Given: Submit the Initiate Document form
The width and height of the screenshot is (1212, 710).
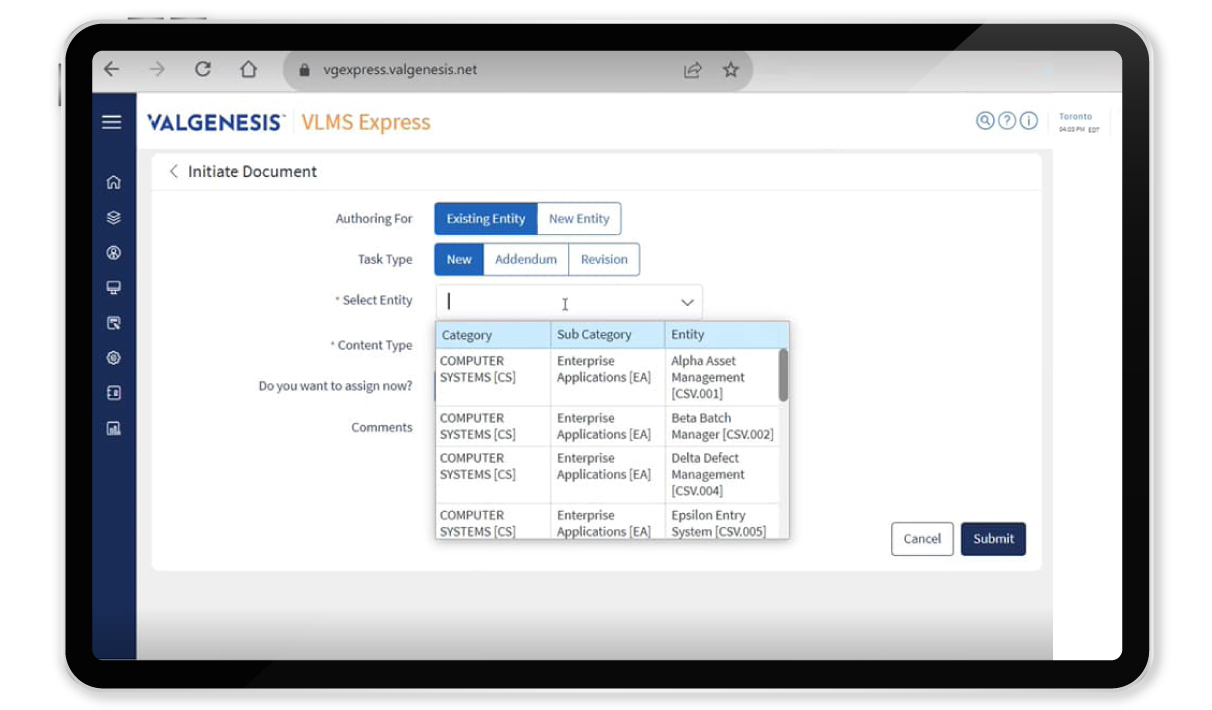Looking at the screenshot, I should coord(992,538).
